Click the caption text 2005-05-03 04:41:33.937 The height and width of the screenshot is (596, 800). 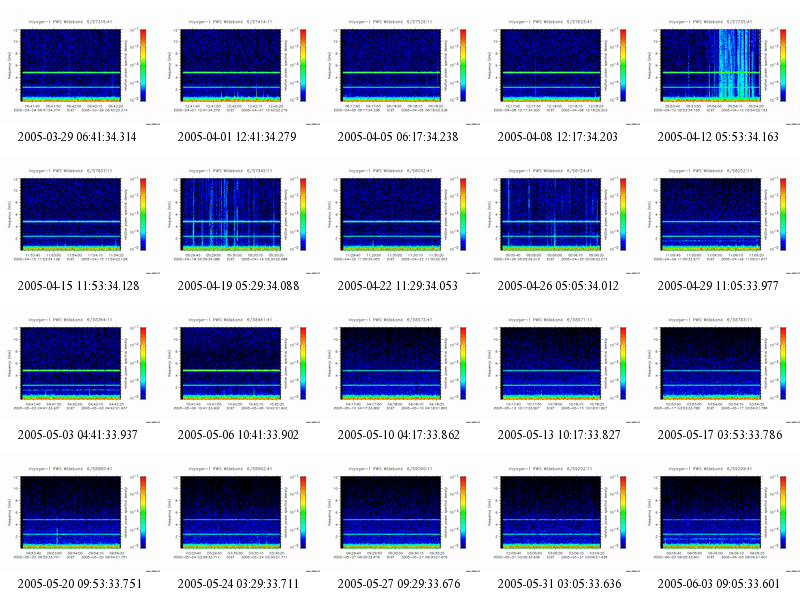coord(78,435)
